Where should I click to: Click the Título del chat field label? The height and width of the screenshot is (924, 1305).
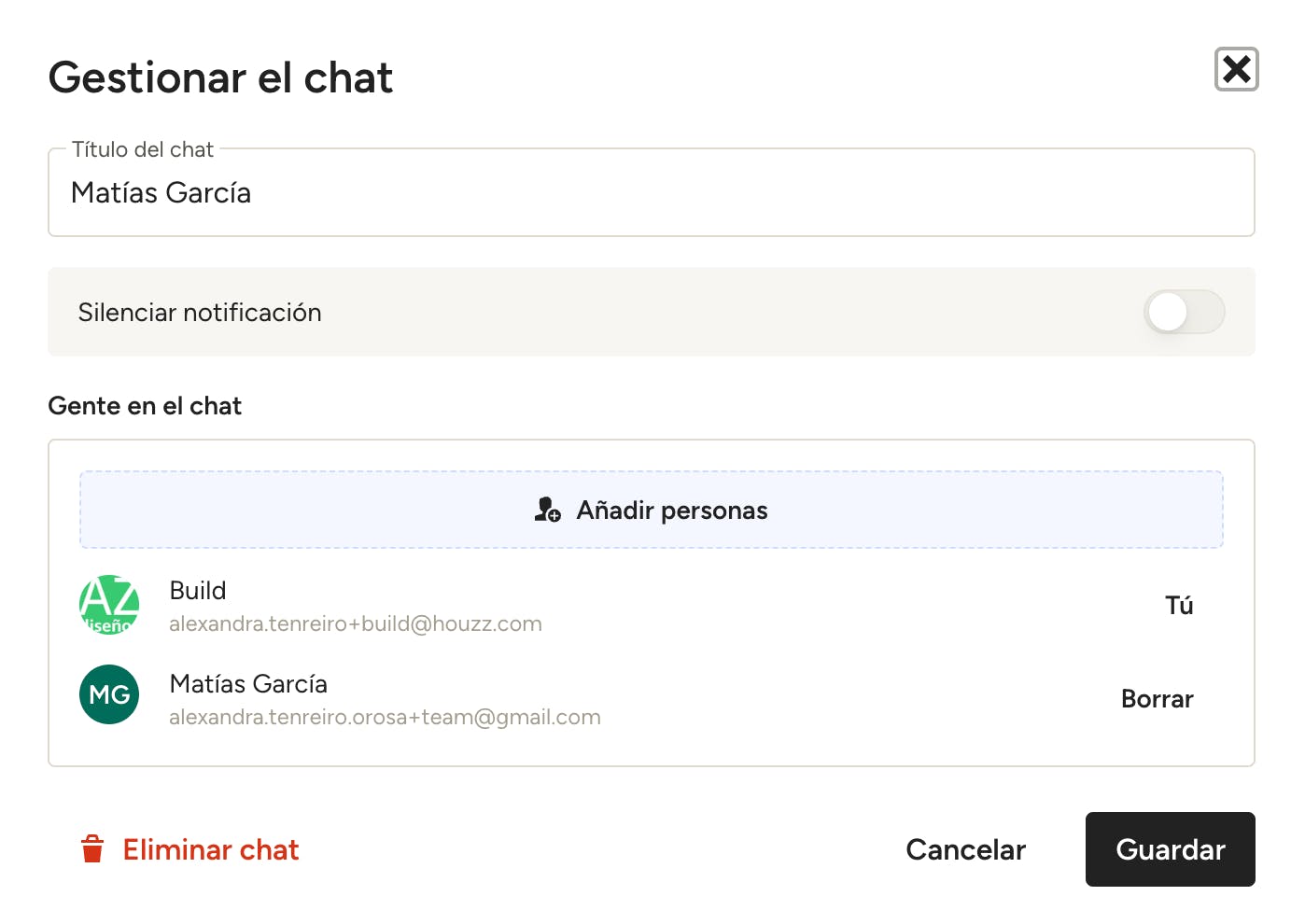click(x=143, y=149)
